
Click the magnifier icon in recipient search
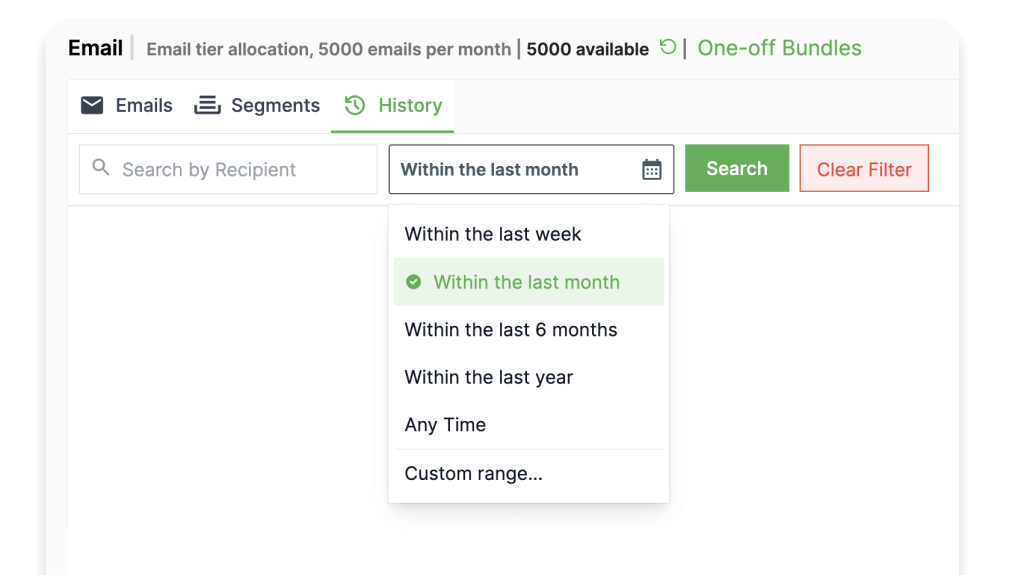pyautogui.click(x=101, y=167)
